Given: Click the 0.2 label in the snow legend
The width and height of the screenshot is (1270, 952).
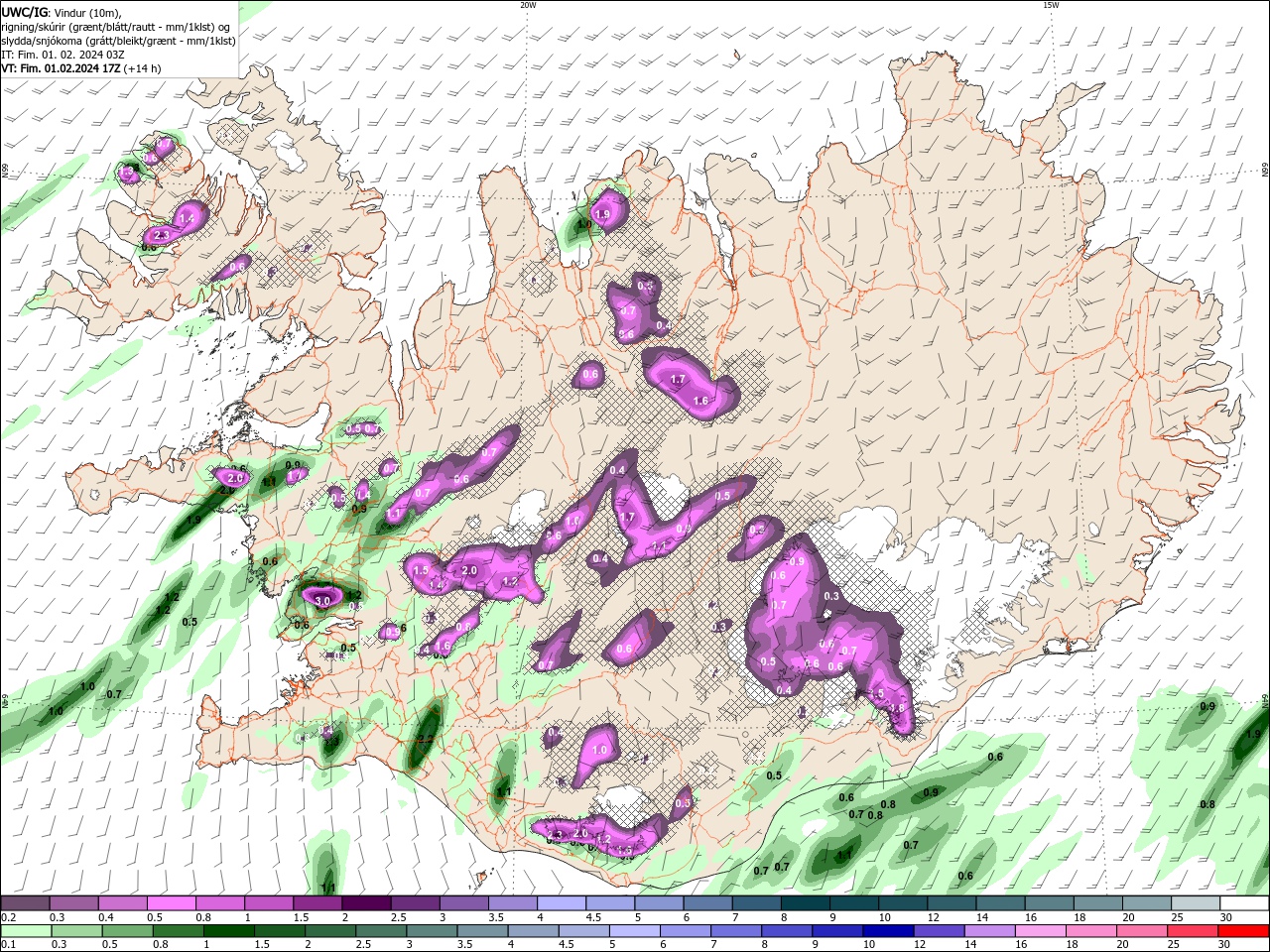Looking at the screenshot, I should tap(7, 917).
